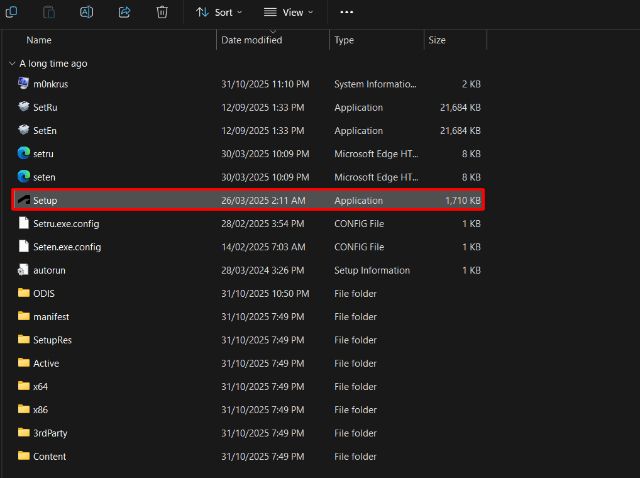The height and width of the screenshot is (478, 640).
Task: Sort by the Date modified column header
Action: pos(251,40)
